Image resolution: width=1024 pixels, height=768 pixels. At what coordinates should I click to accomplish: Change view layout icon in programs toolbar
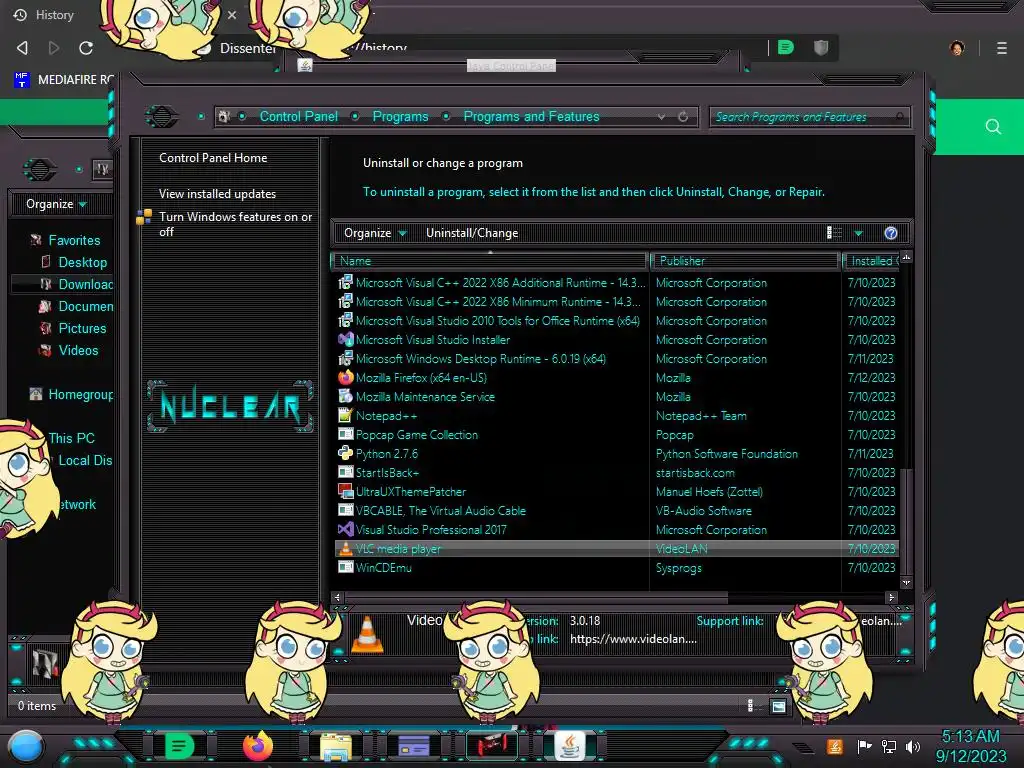pyautogui.click(x=834, y=233)
